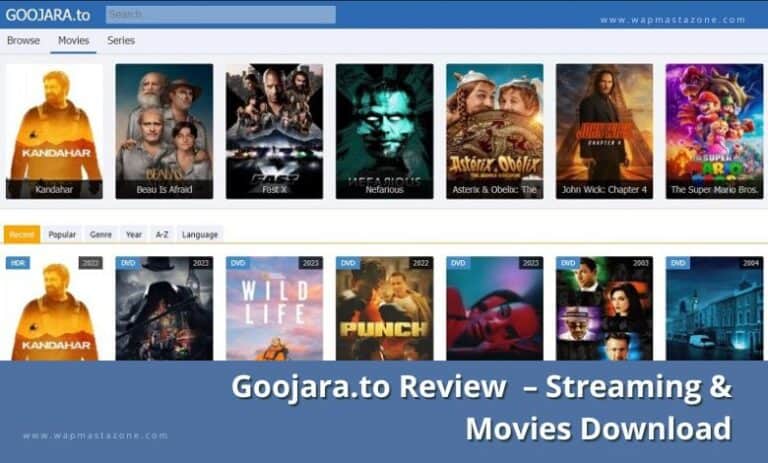Focus the Search input field
This screenshot has width=768, height=463.
[220, 15]
